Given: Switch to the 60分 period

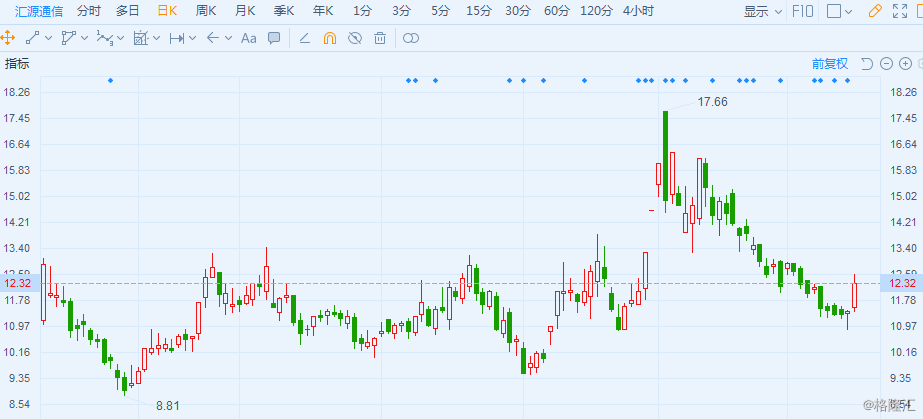Looking at the screenshot, I should (557, 11).
